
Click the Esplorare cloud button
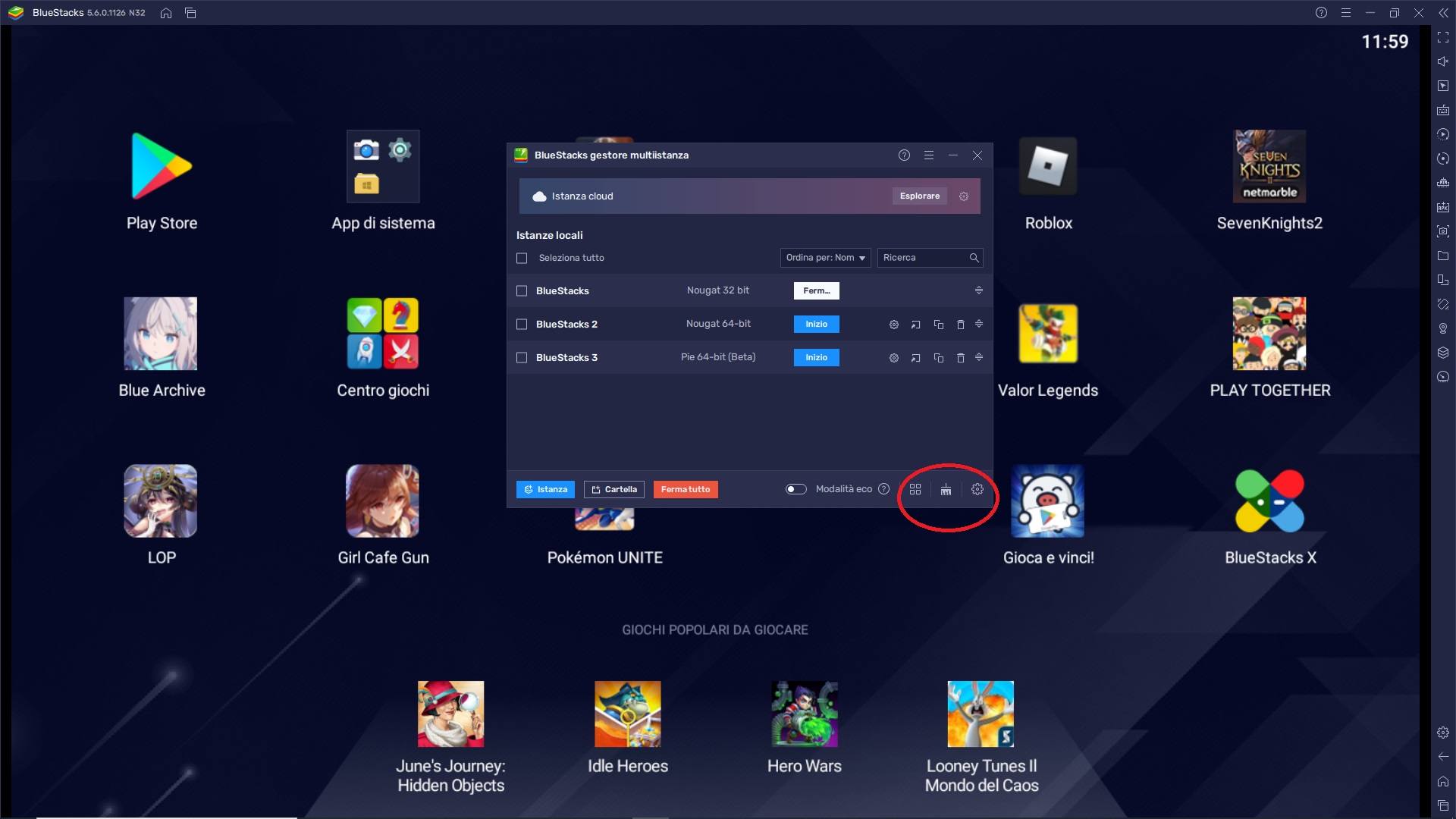919,196
